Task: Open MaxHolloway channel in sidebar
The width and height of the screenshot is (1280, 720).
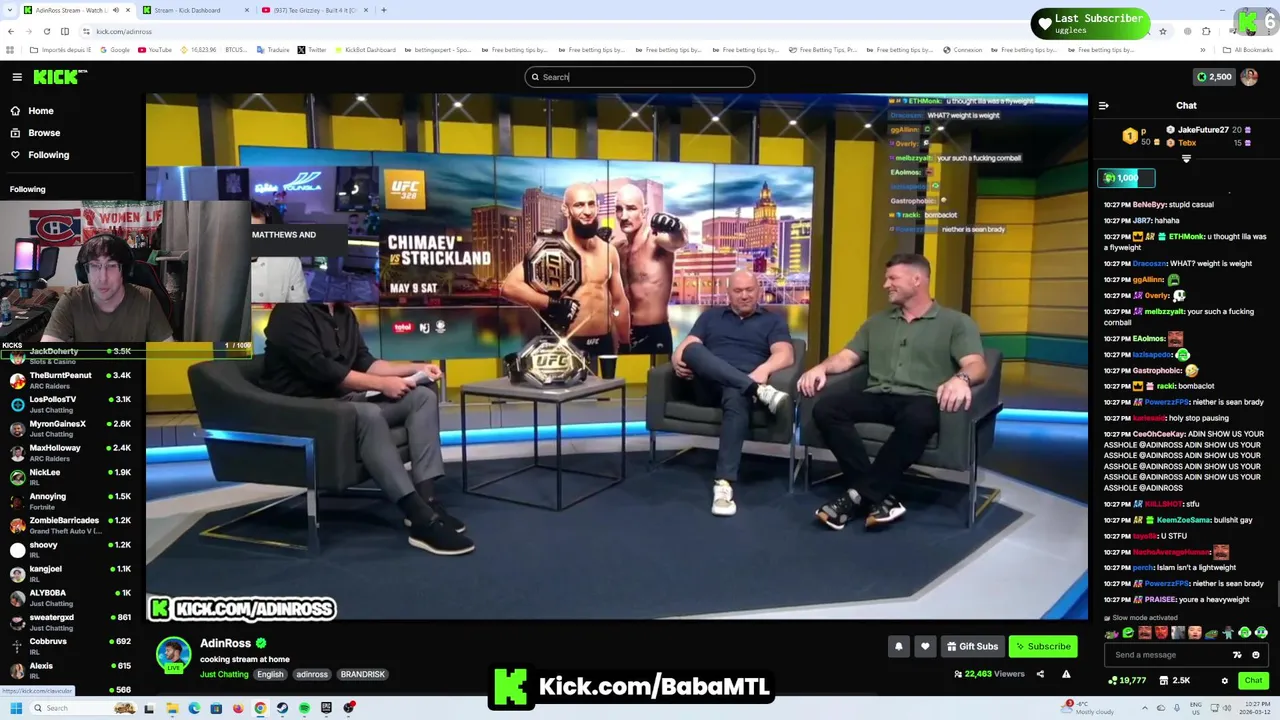Action: click(x=70, y=452)
